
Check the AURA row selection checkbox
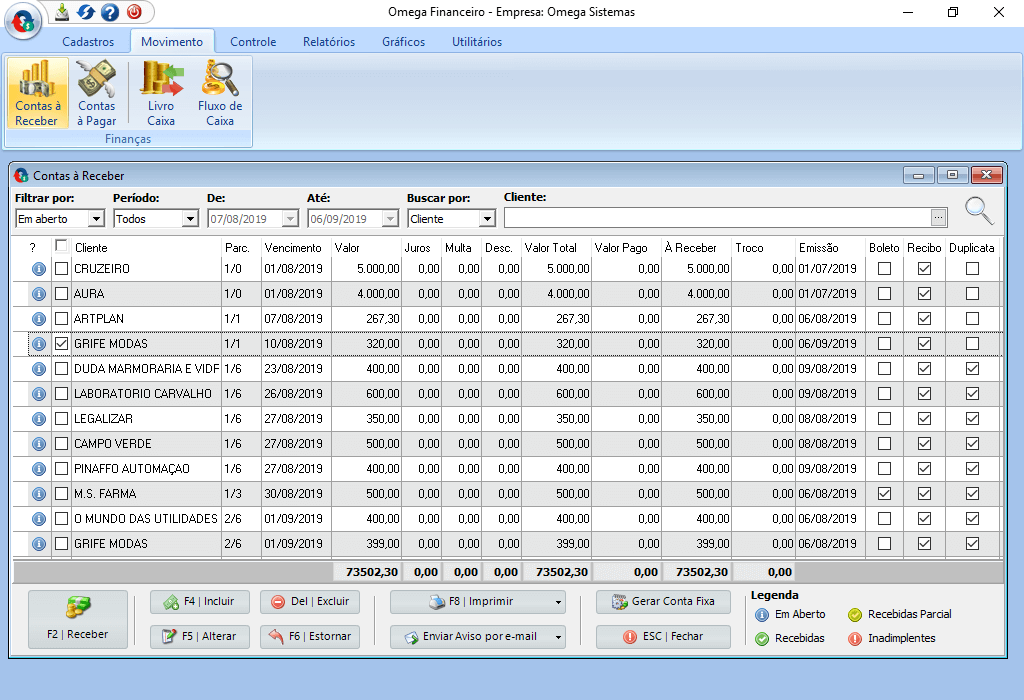point(62,294)
